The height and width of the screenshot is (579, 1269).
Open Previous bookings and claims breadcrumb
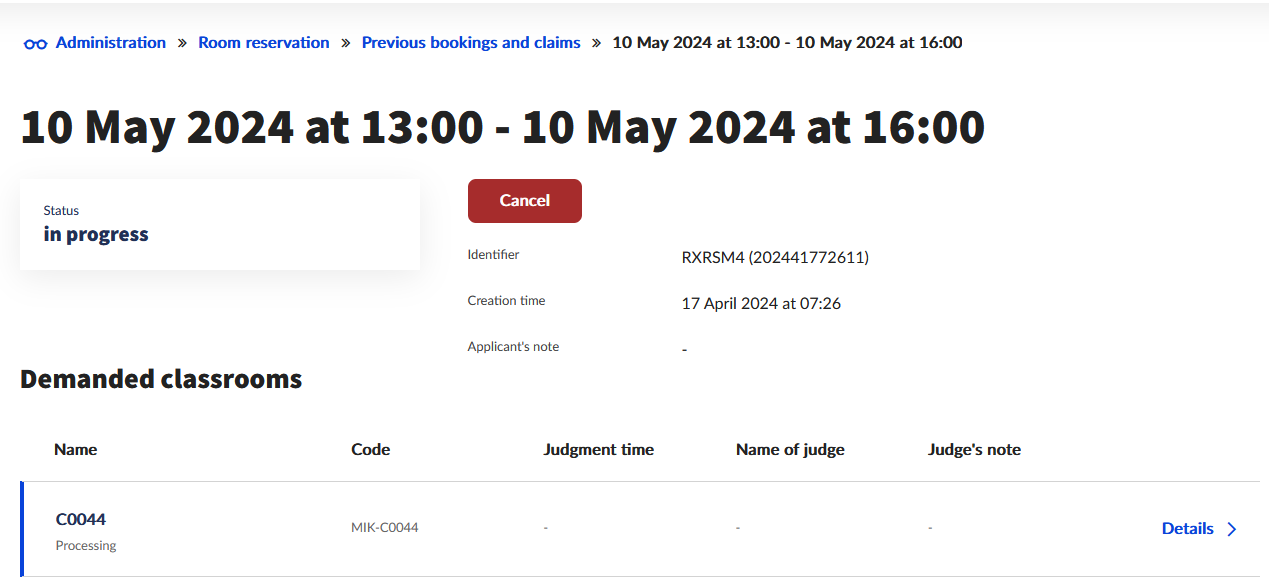[x=471, y=43]
